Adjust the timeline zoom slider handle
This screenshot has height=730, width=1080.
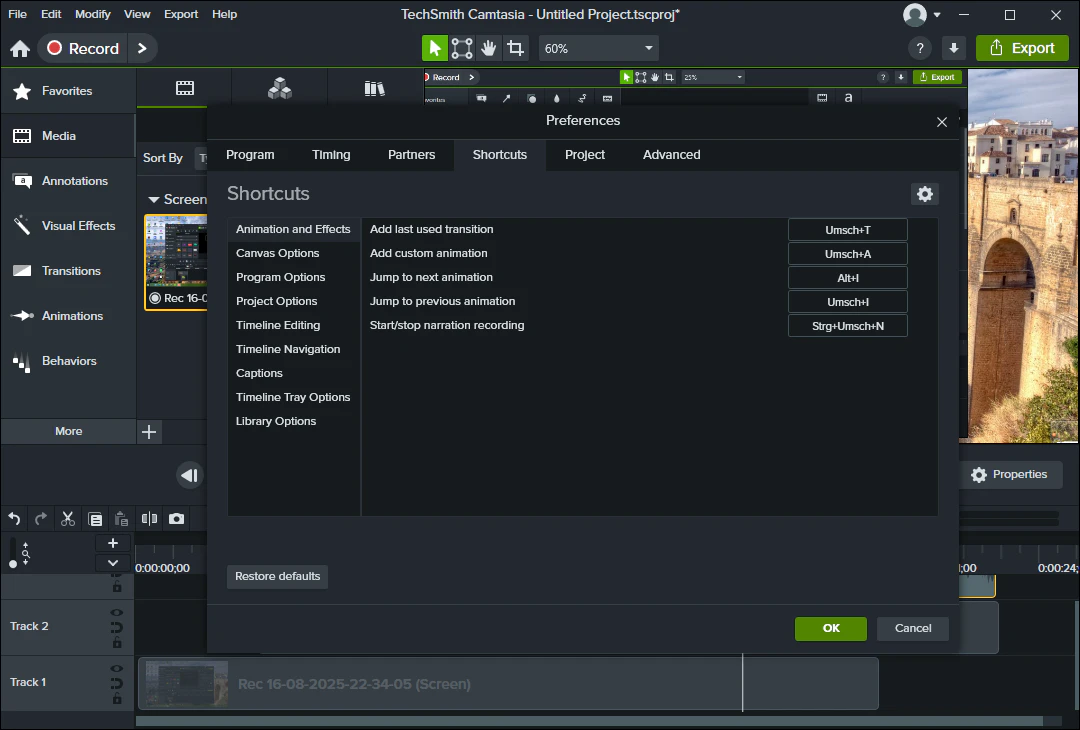click(x=13, y=564)
